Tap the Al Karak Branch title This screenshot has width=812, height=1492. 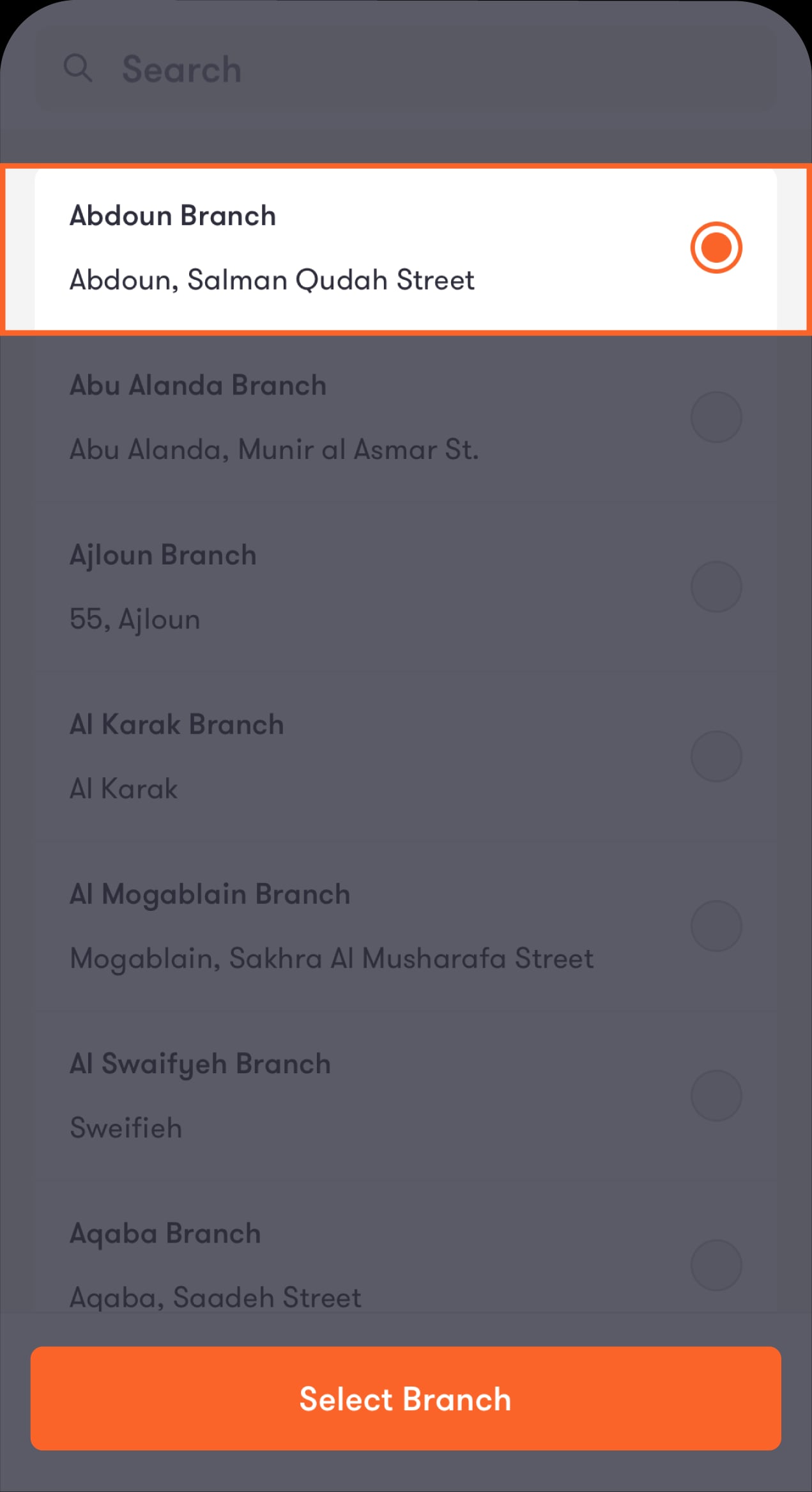176,725
